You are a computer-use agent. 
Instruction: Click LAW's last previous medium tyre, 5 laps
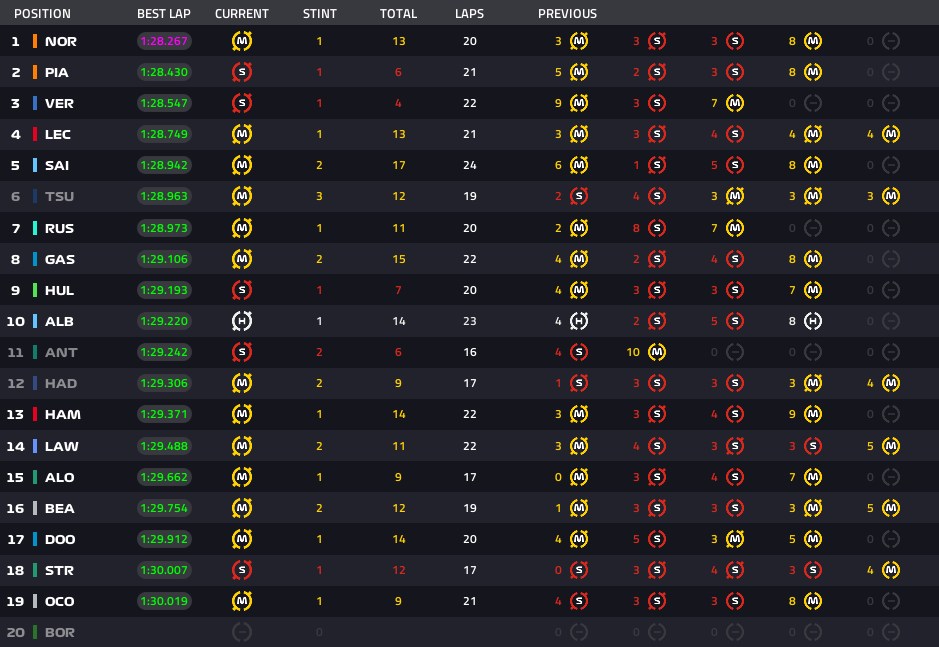coord(891,446)
